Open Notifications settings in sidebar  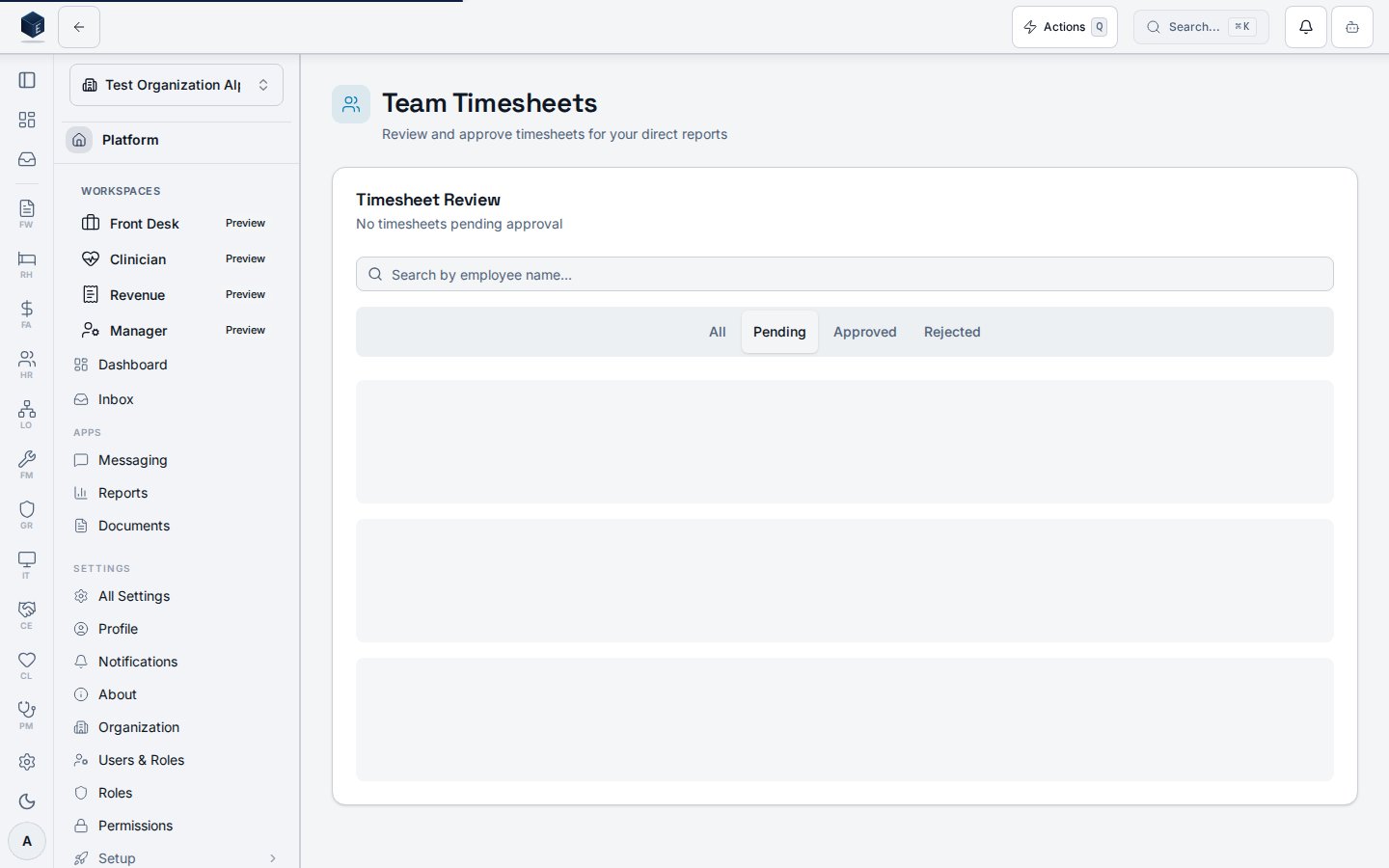[177, 662]
